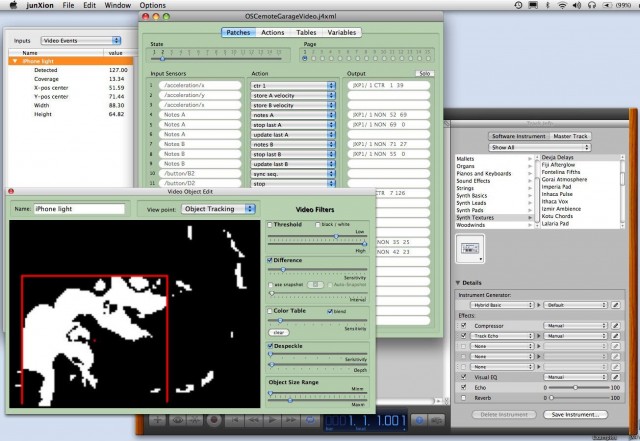Click the add track plus button
The width and height of the screenshot is (640, 441).
(x=156, y=423)
